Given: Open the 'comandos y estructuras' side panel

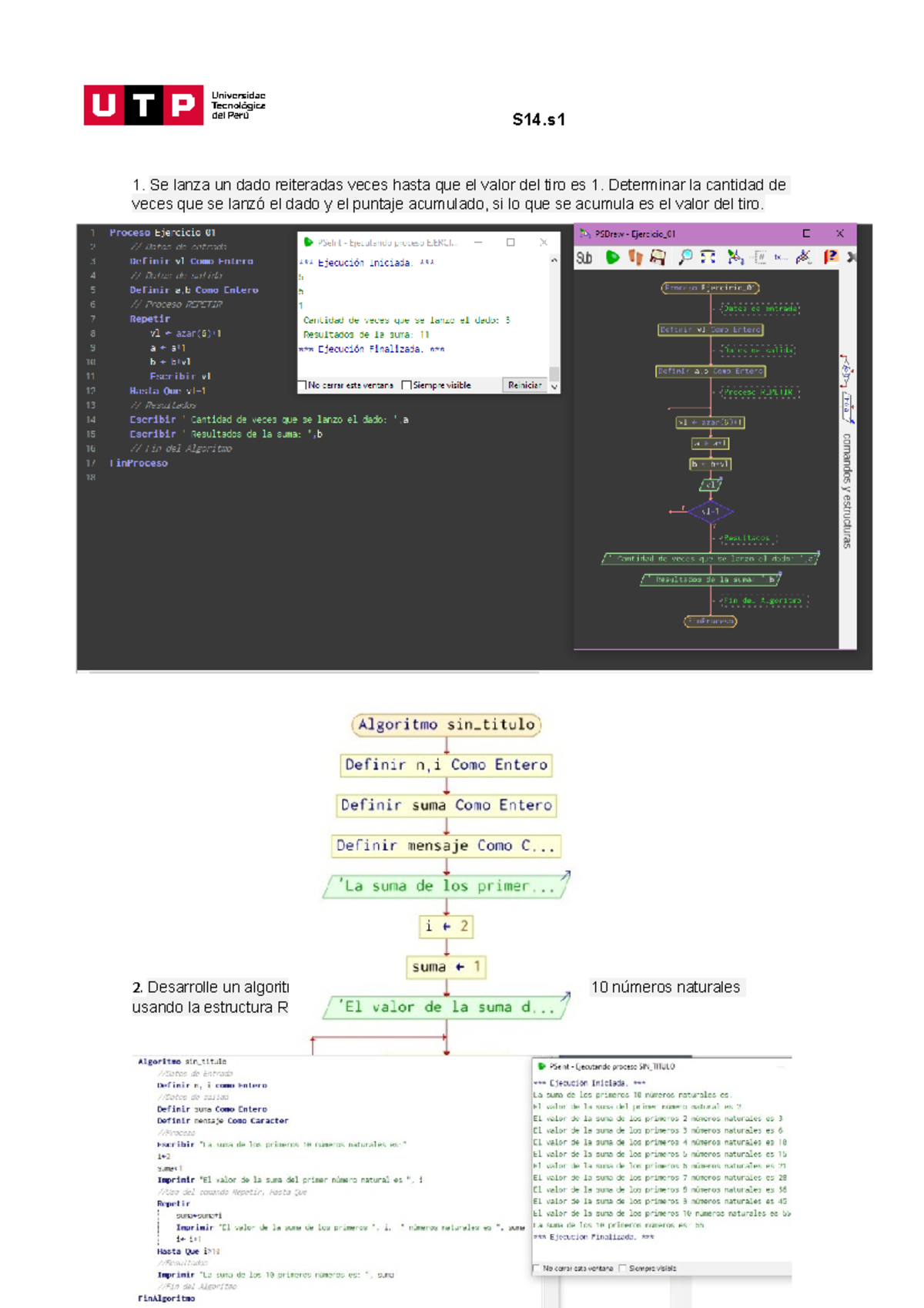Looking at the screenshot, I should 846,490.
